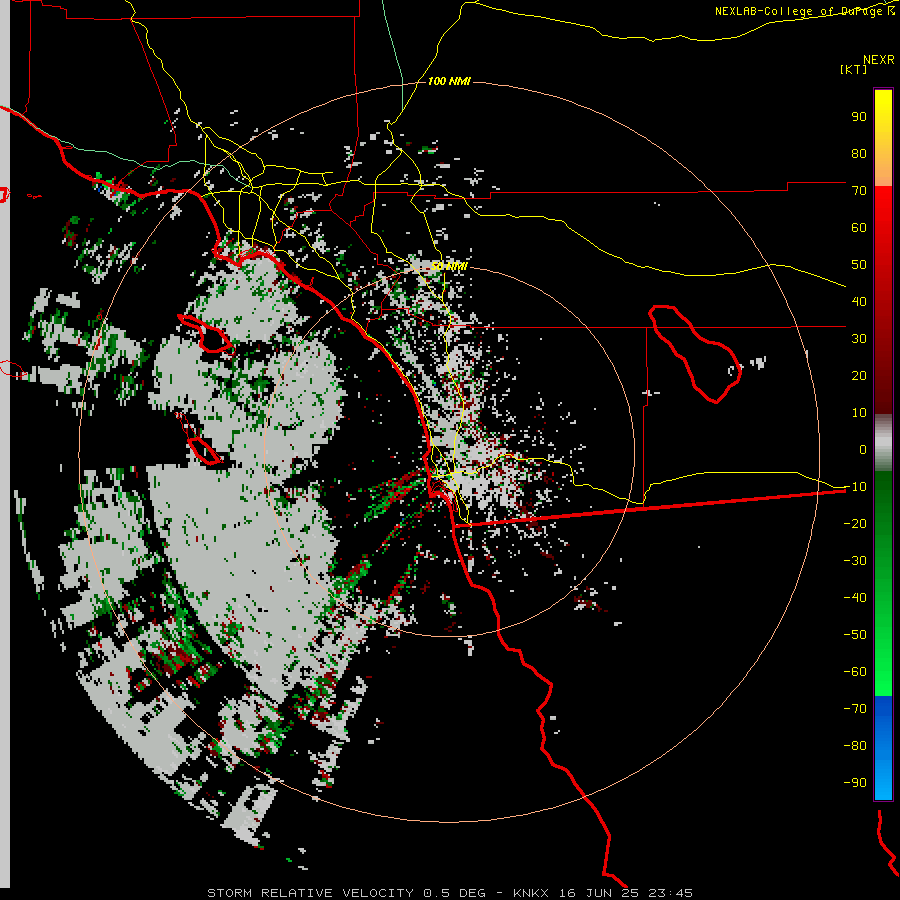Image resolution: width=900 pixels, height=900 pixels.
Task: Click the -90 knot label on color scale
Action: click(x=855, y=783)
